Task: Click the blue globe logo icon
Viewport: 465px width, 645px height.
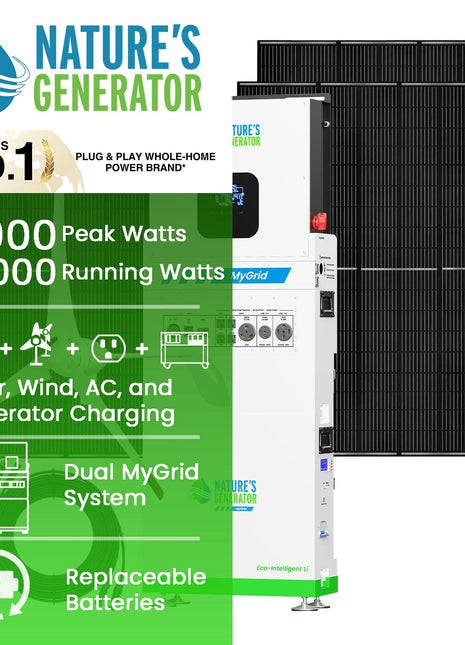Action: [x=12, y=78]
